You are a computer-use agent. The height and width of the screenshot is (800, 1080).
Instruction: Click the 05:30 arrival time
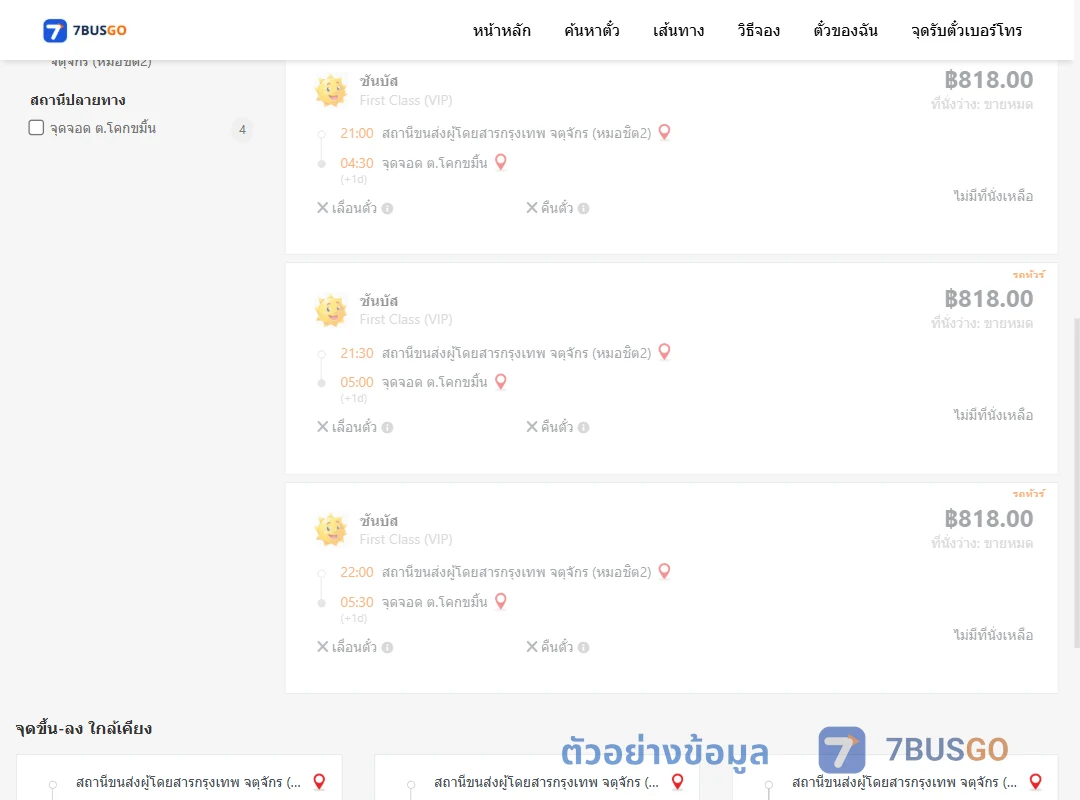coord(357,602)
